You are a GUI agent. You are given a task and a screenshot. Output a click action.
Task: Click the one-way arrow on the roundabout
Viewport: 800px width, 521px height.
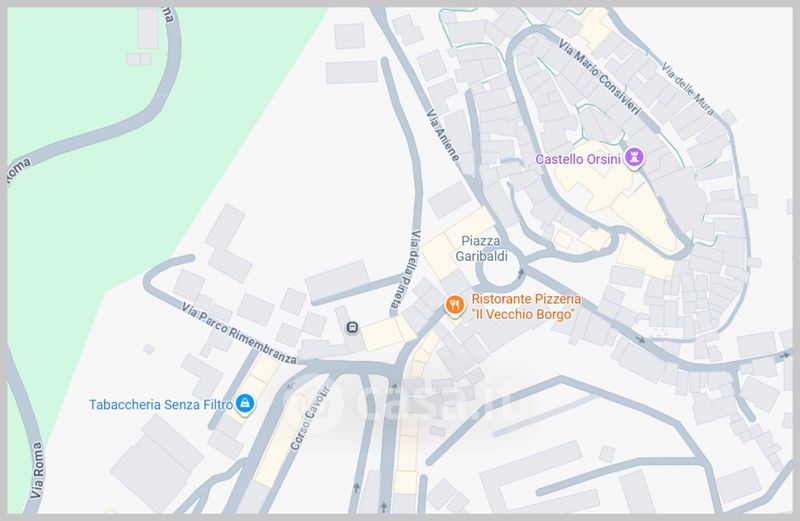tap(520, 274)
